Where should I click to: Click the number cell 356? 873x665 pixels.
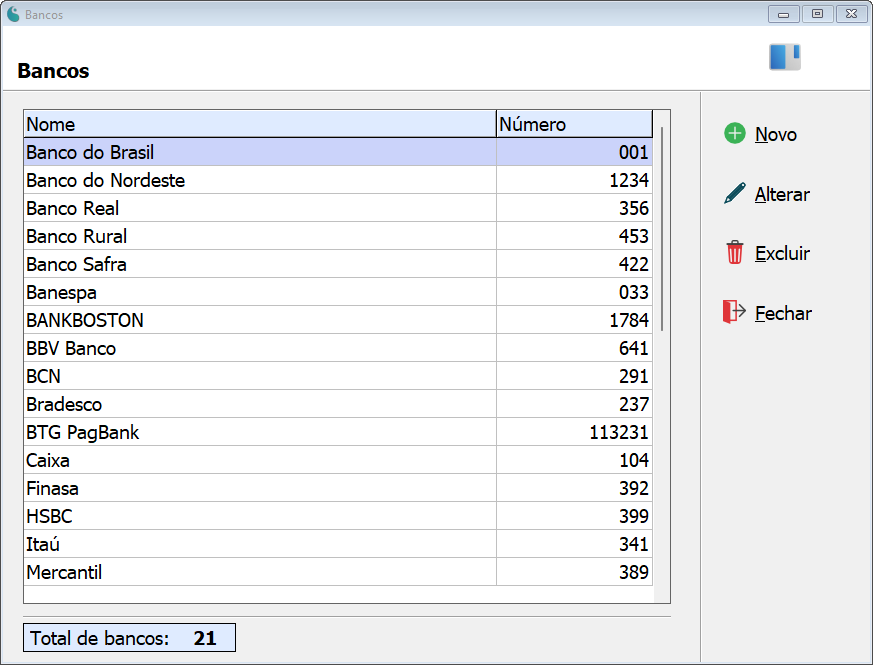[574, 208]
